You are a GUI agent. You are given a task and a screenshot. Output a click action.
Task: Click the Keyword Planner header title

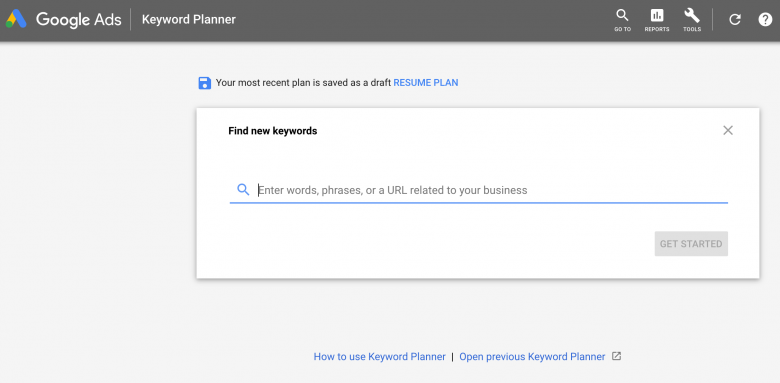point(189,20)
